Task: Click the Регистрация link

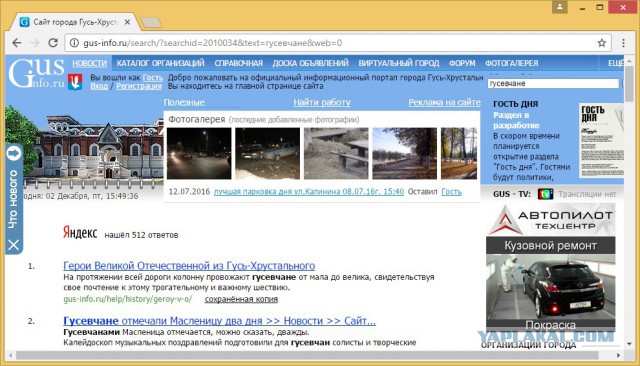Action: [x=139, y=86]
